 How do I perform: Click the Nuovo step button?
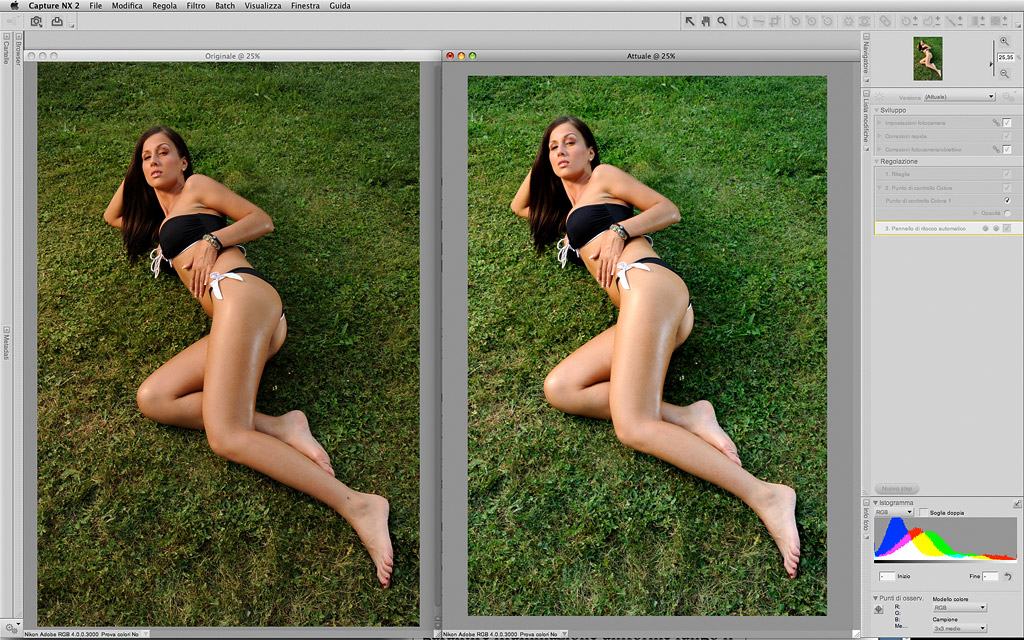[897, 488]
